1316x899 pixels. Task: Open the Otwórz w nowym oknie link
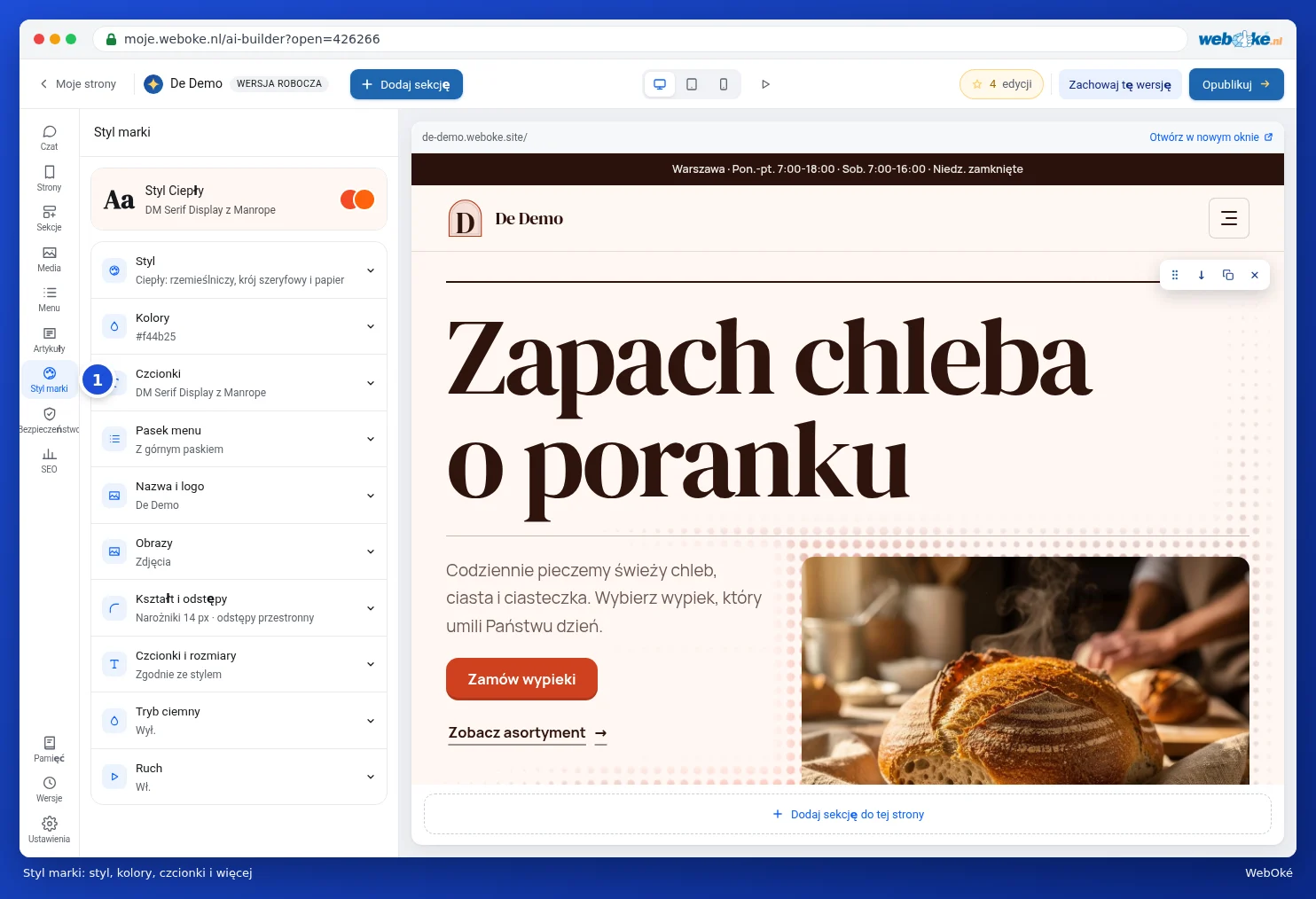pyautogui.click(x=1211, y=137)
